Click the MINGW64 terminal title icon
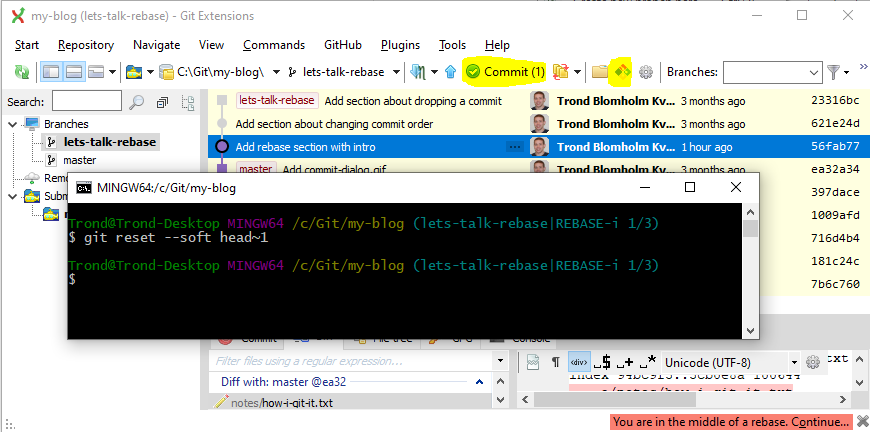This screenshot has width=870, height=432. coord(84,188)
